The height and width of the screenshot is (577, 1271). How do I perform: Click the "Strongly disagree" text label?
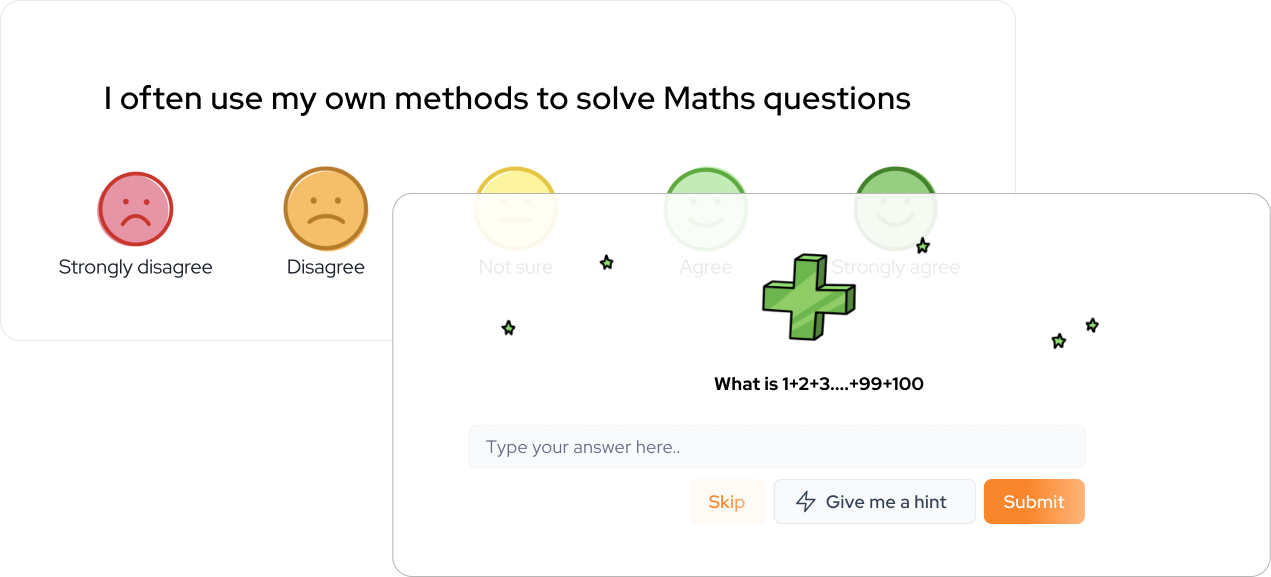(135, 267)
